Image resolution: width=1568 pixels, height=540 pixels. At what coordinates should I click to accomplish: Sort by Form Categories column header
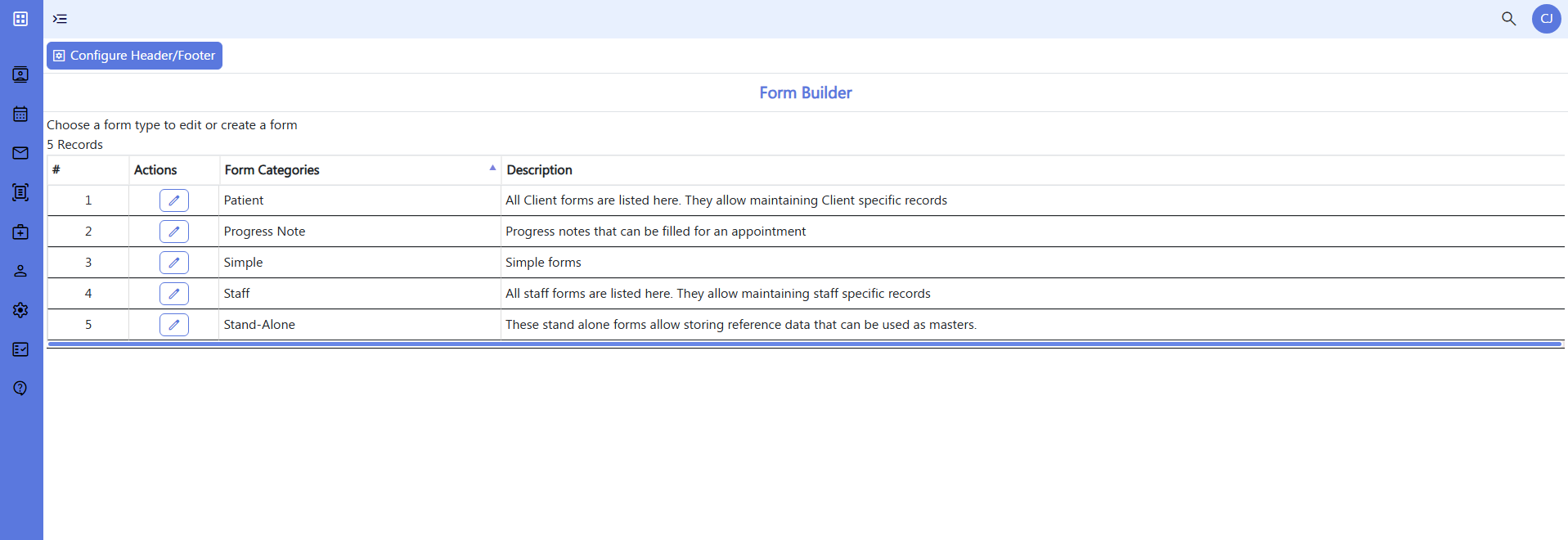[360, 170]
